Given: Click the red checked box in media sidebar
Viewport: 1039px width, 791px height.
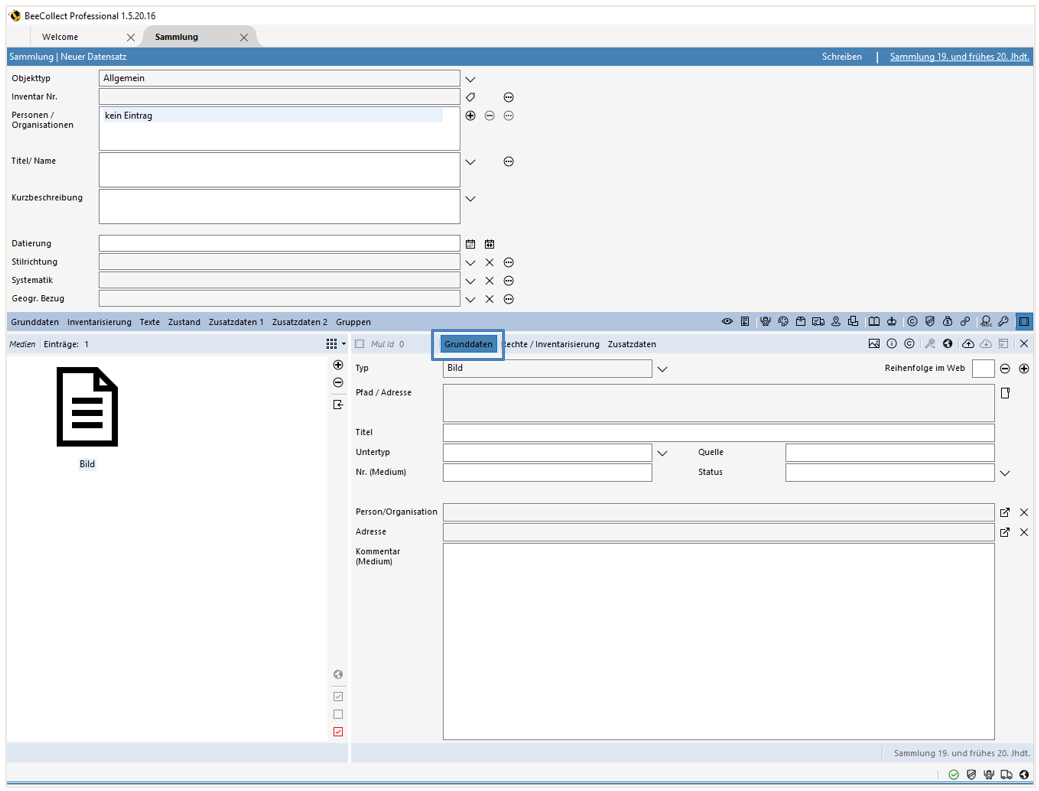Looking at the screenshot, I should 338,732.
